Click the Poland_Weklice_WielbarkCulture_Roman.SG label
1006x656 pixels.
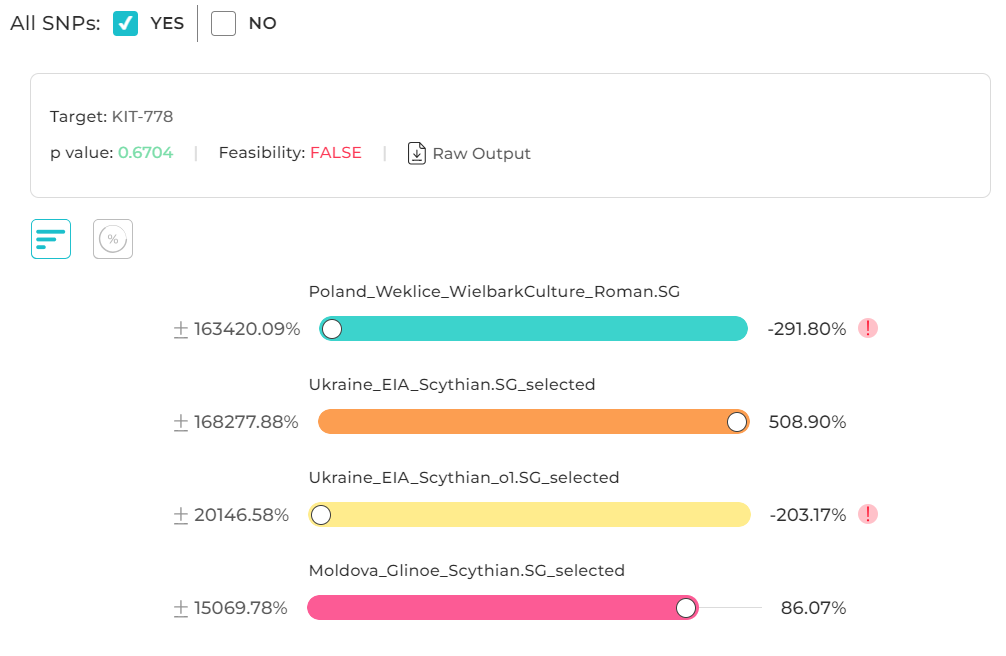(x=494, y=292)
